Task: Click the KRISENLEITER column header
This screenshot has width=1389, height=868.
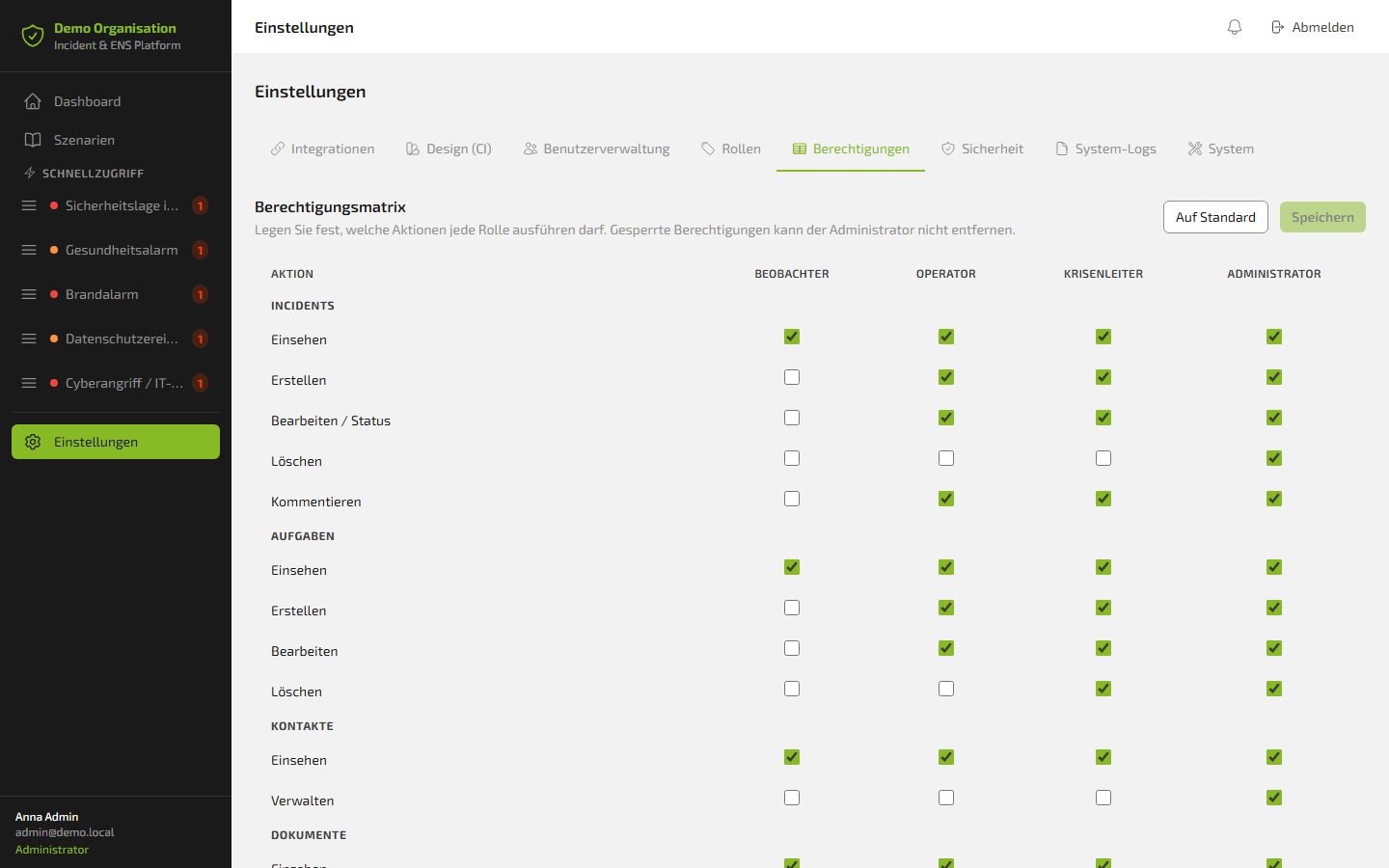Action: point(1103,274)
